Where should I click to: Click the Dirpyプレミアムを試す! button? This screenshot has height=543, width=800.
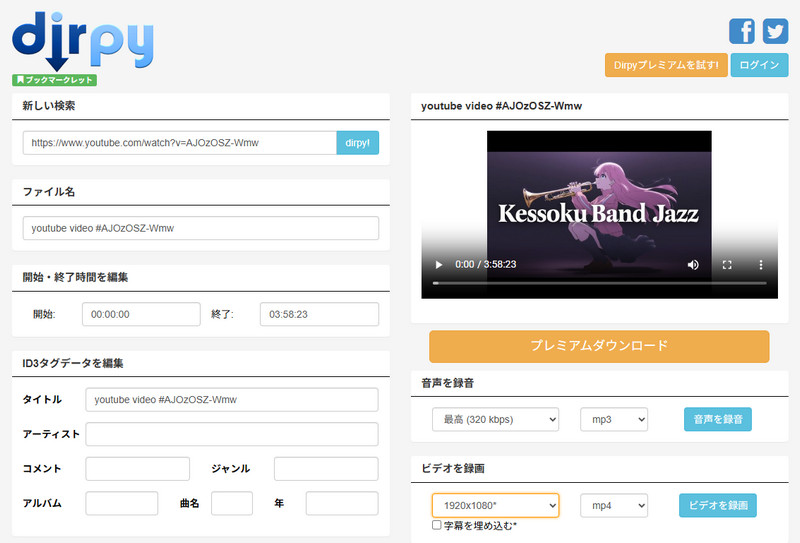(x=666, y=65)
